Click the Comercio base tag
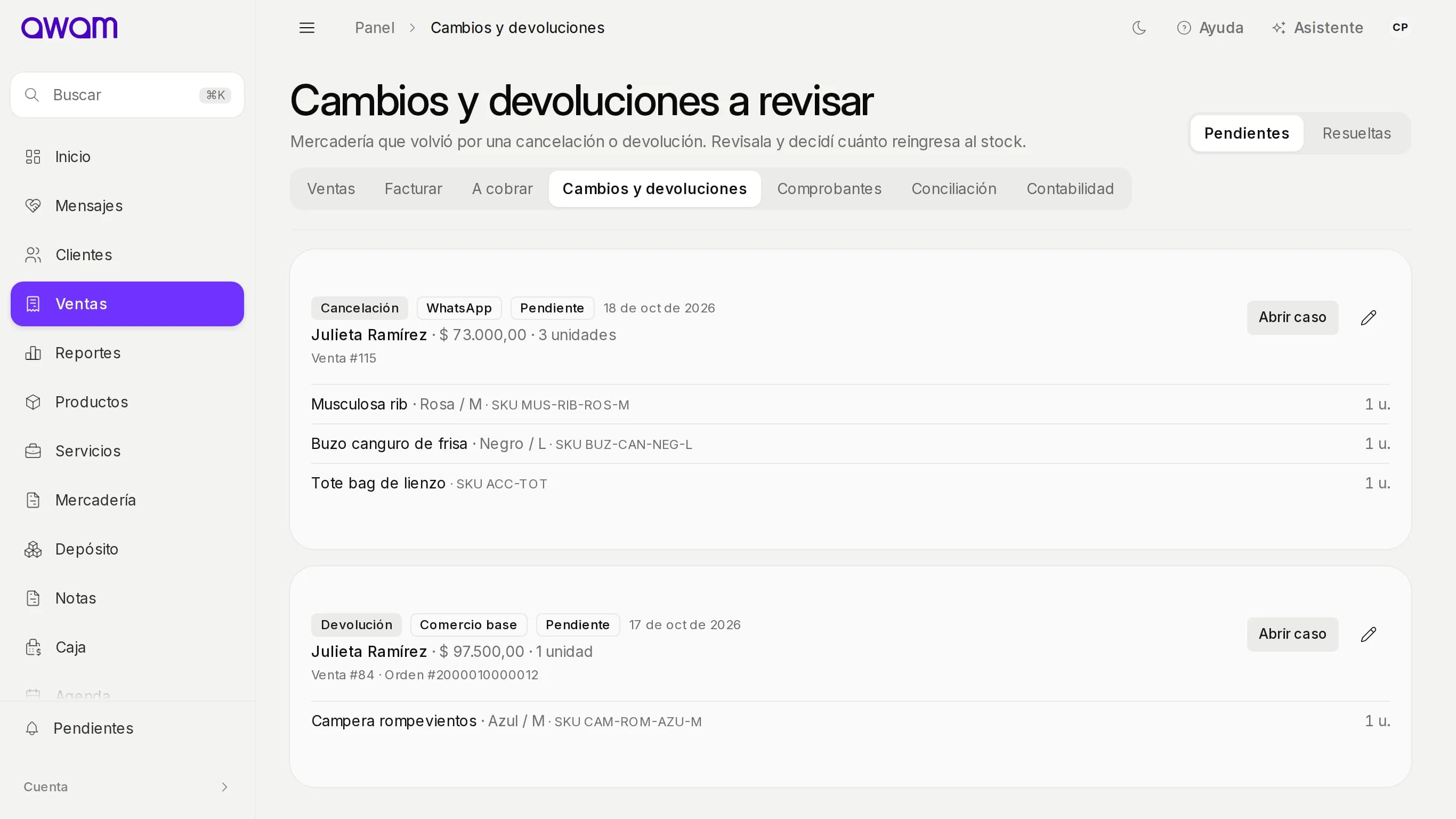Image resolution: width=1456 pixels, height=819 pixels. click(x=468, y=625)
